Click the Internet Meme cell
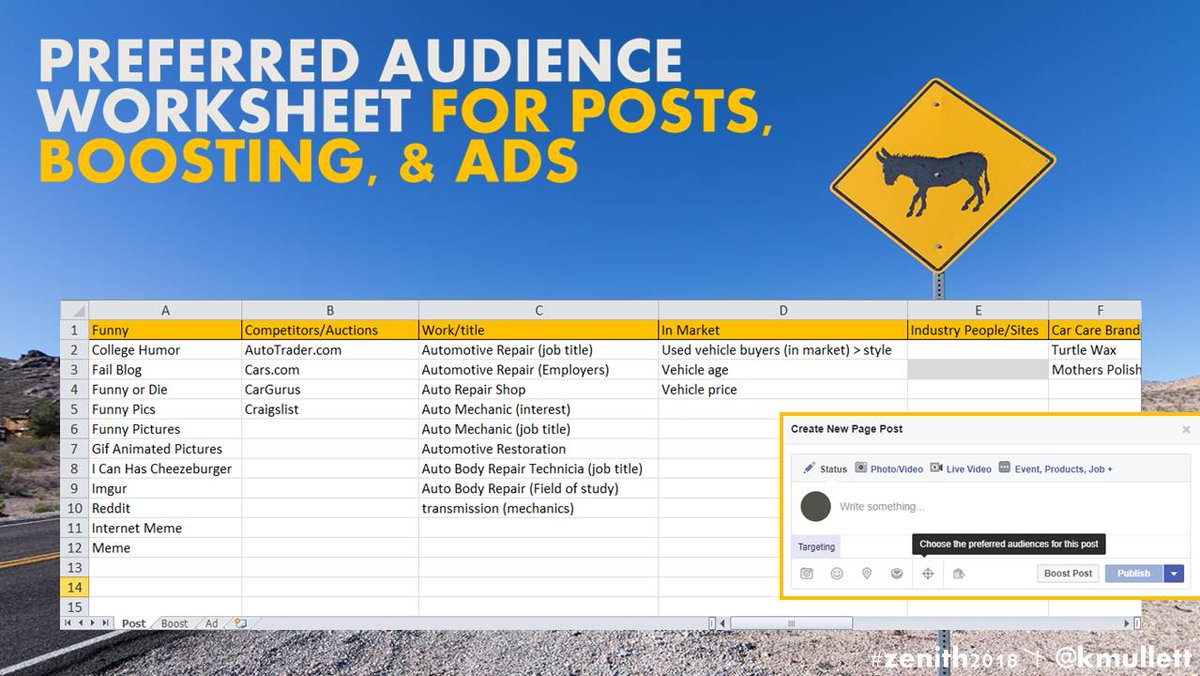This screenshot has width=1200, height=676. point(165,528)
